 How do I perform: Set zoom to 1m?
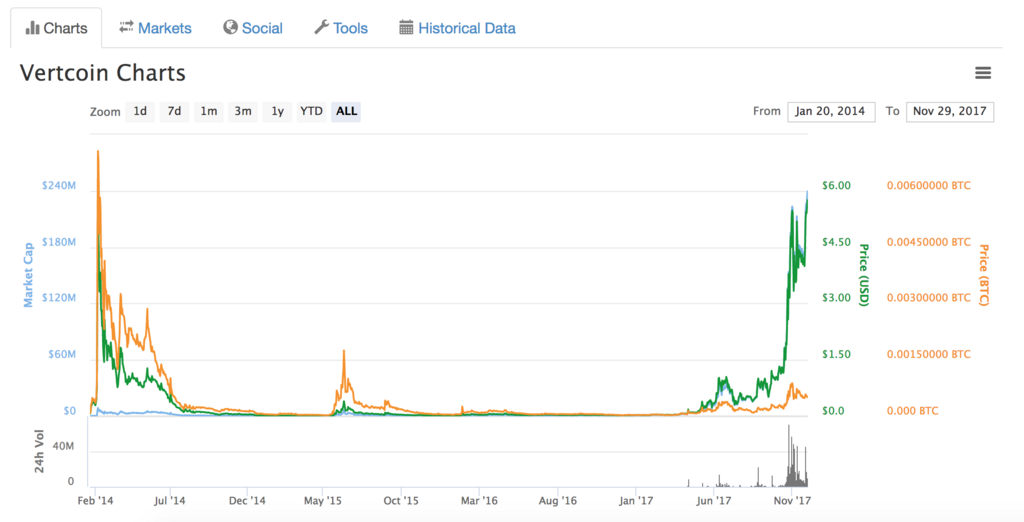click(x=208, y=111)
